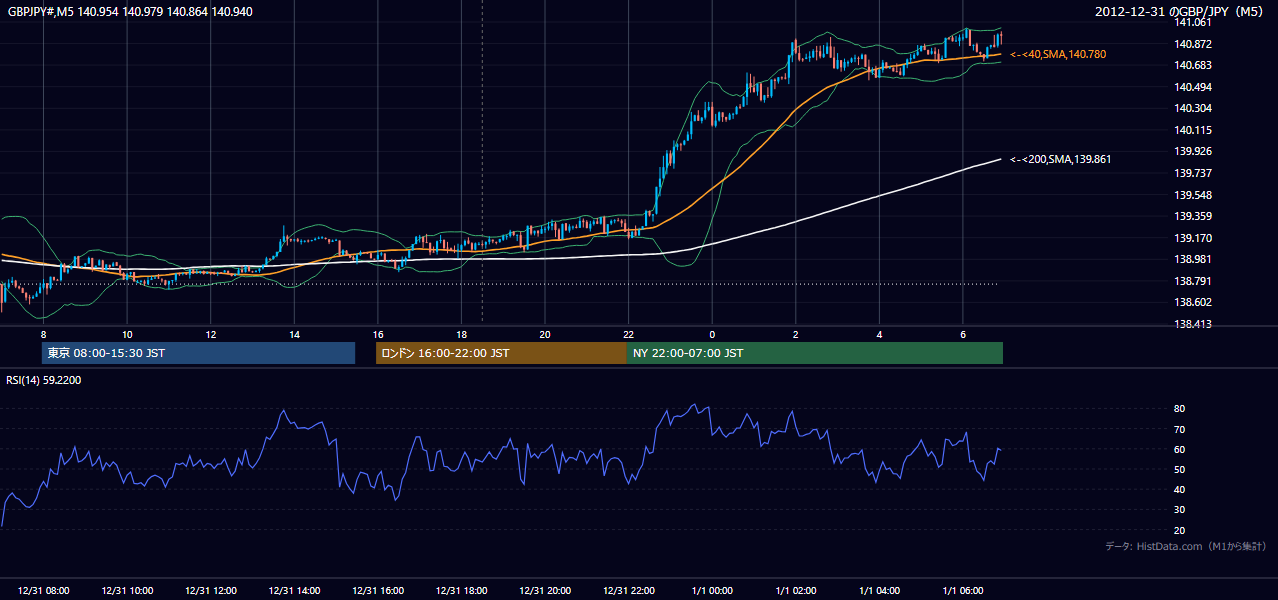Click price axis value 141.061

(1192, 22)
